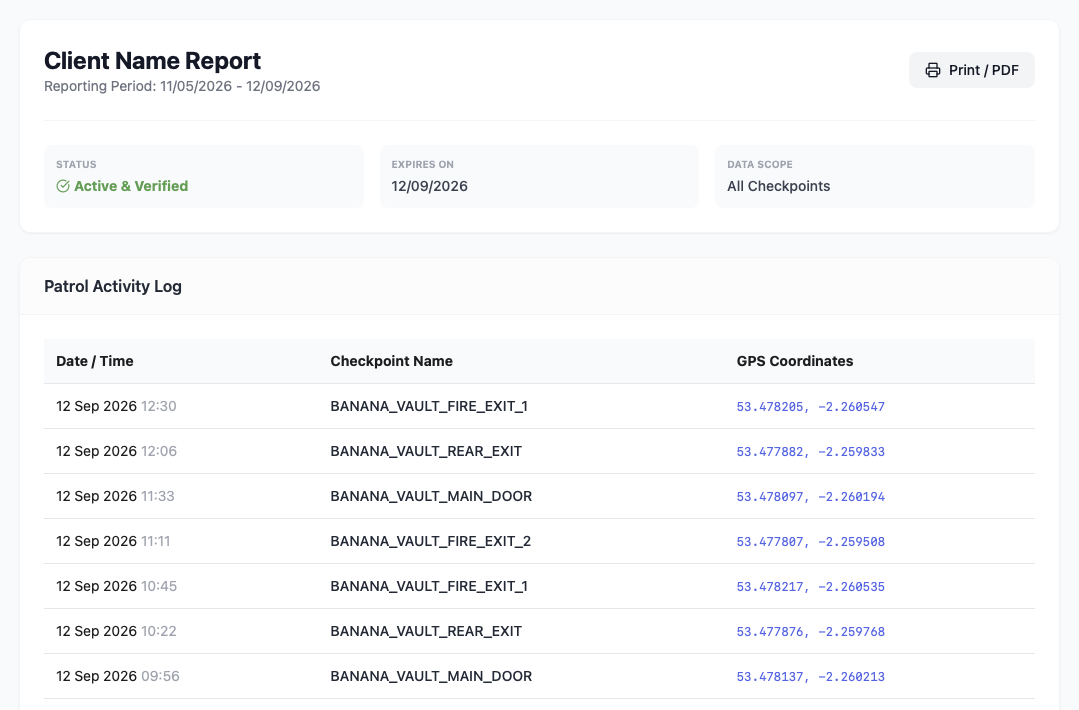Click the Expires On 12/09/2026 card

pos(540,176)
